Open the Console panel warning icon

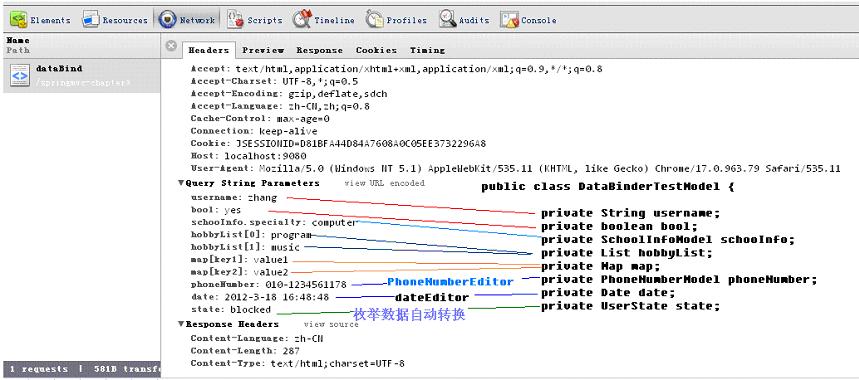tap(509, 20)
